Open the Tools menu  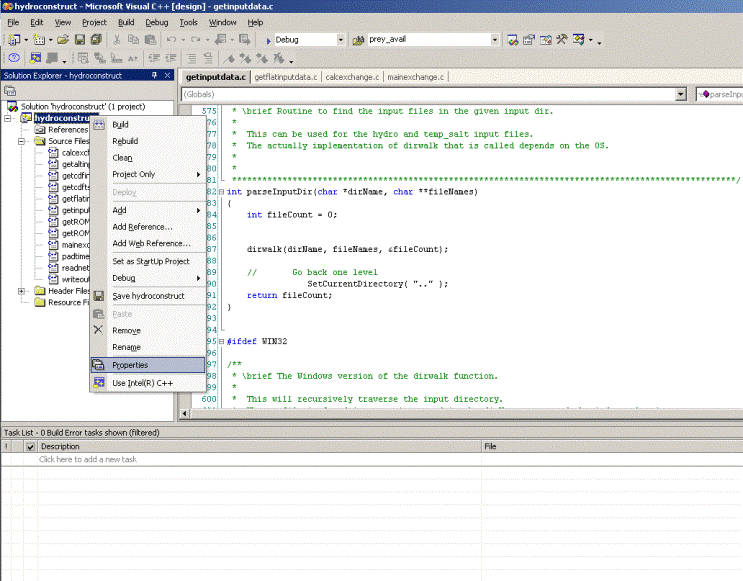pyautogui.click(x=188, y=21)
